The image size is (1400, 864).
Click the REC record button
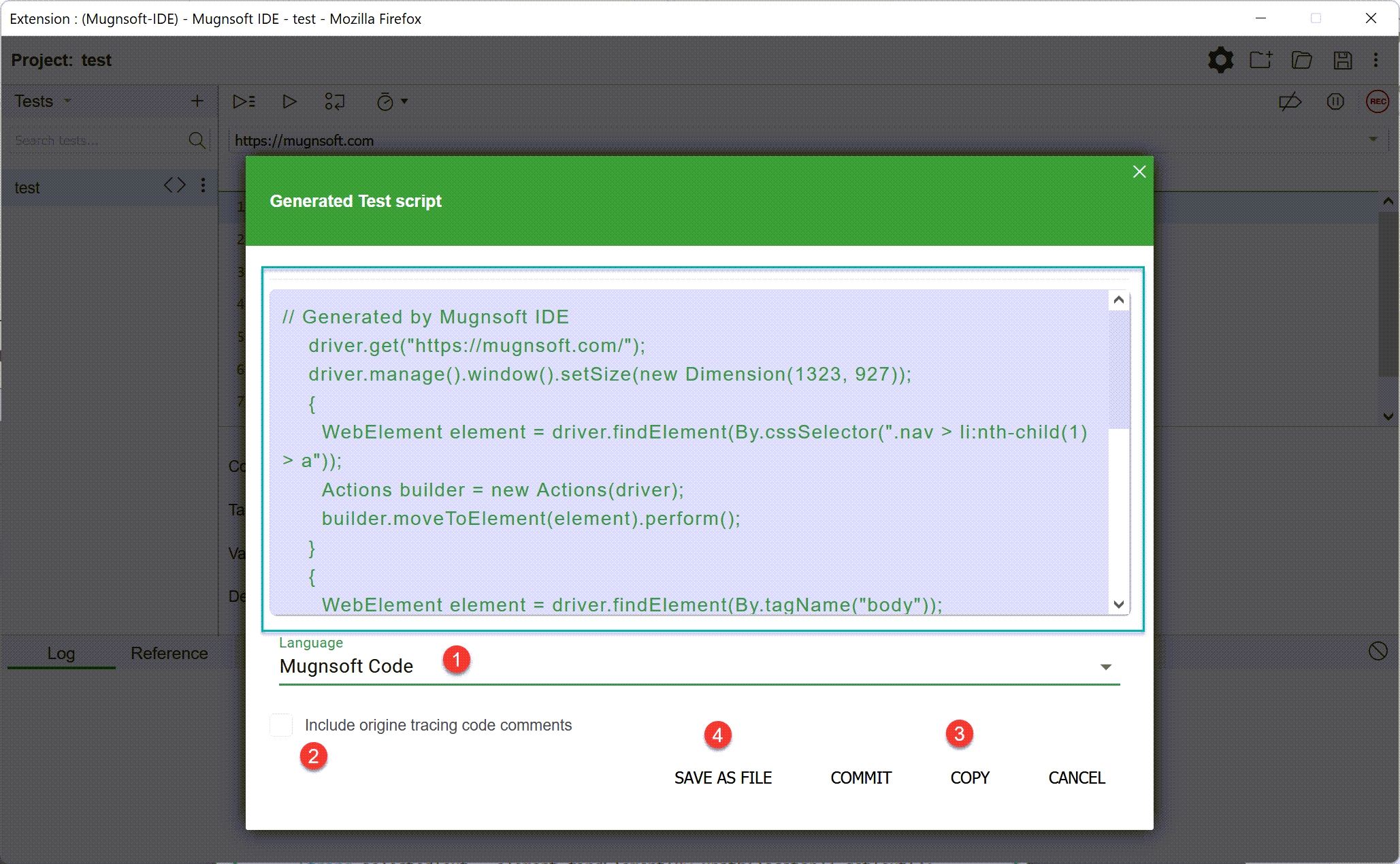(1378, 101)
